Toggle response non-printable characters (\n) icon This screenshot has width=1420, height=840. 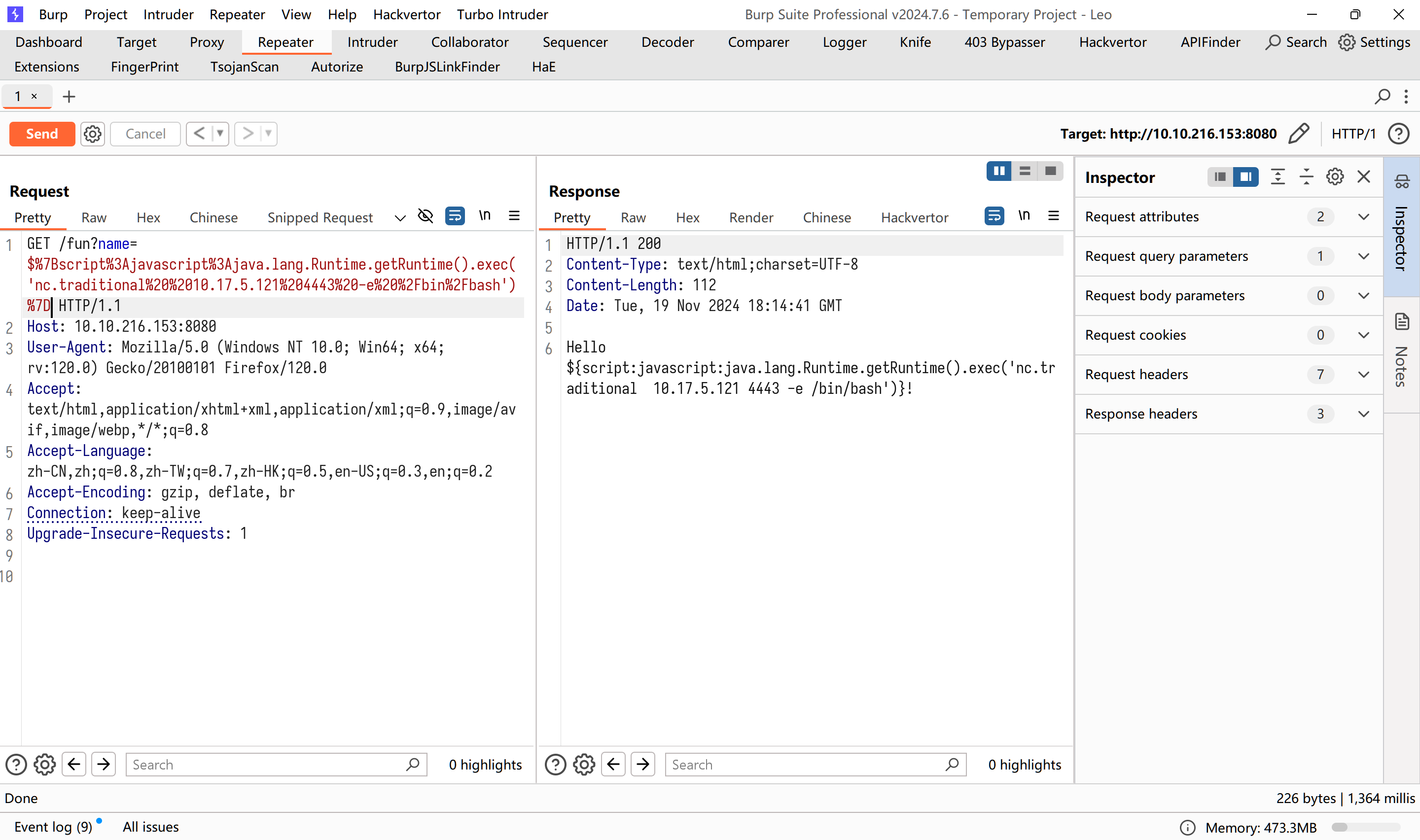coord(1024,215)
